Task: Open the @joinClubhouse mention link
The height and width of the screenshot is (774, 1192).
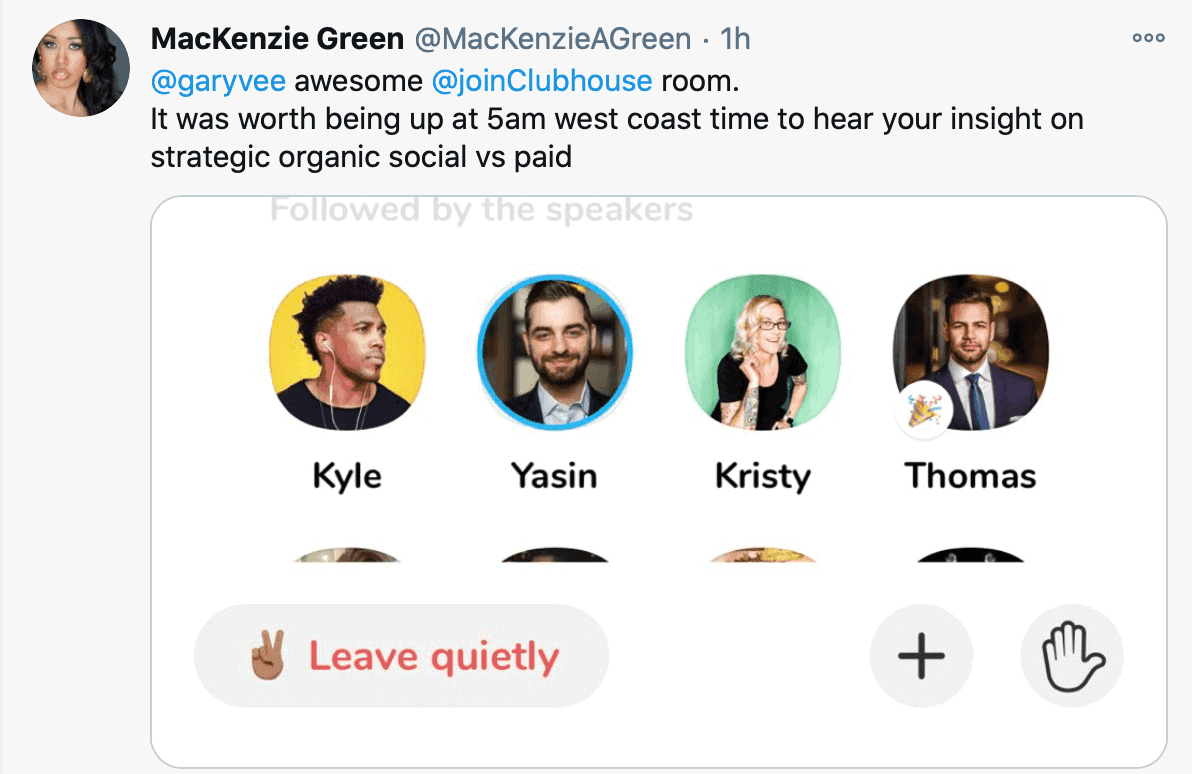Action: (x=542, y=81)
